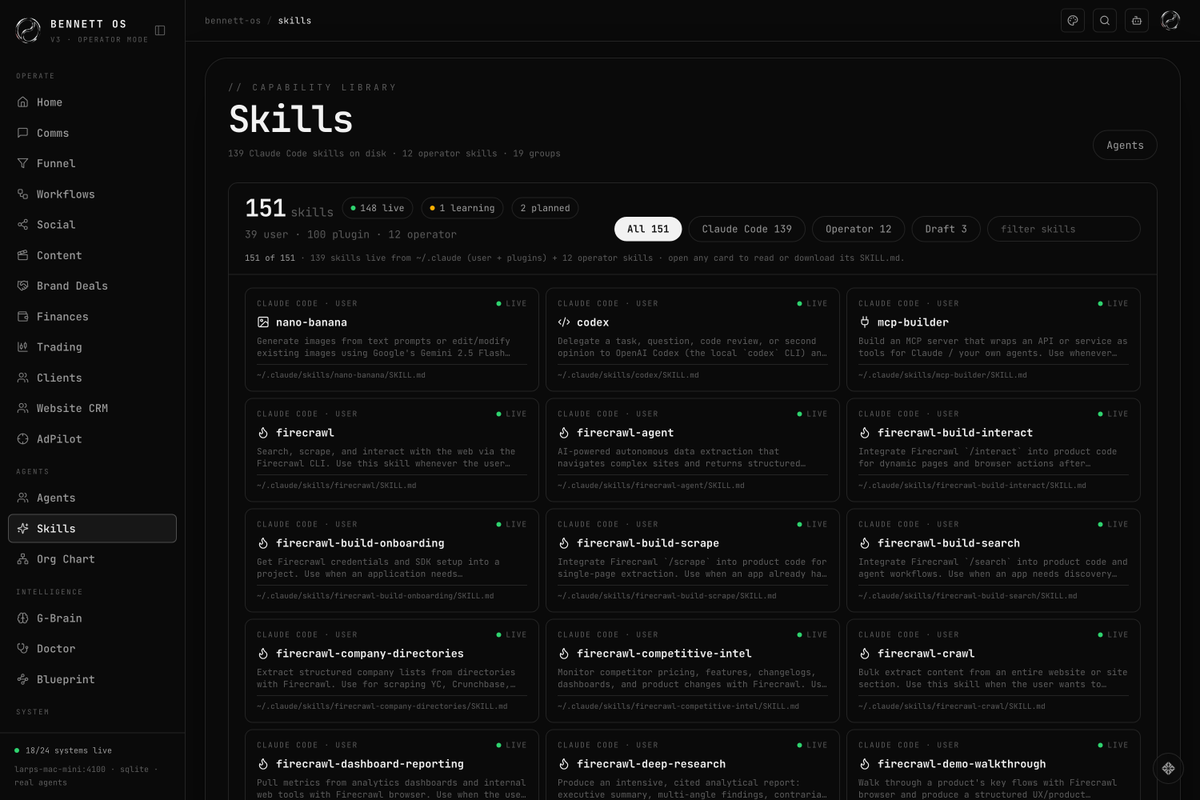Viewport: 1200px width, 800px height.
Task: Click the ~/.claude/skills/mcp-builder/SKILL.md path
Action: tap(942, 375)
